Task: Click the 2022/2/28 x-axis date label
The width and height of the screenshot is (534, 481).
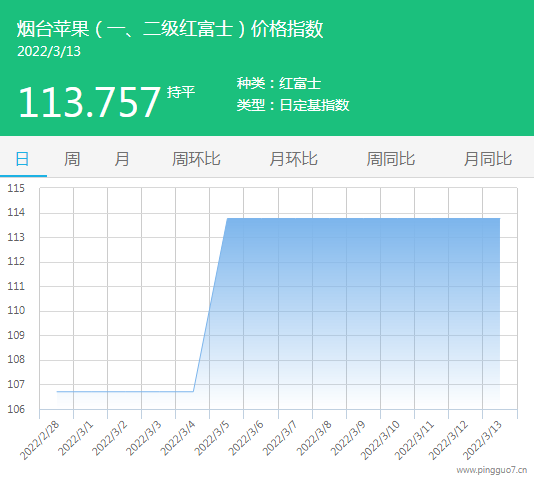Action: click(x=40, y=441)
